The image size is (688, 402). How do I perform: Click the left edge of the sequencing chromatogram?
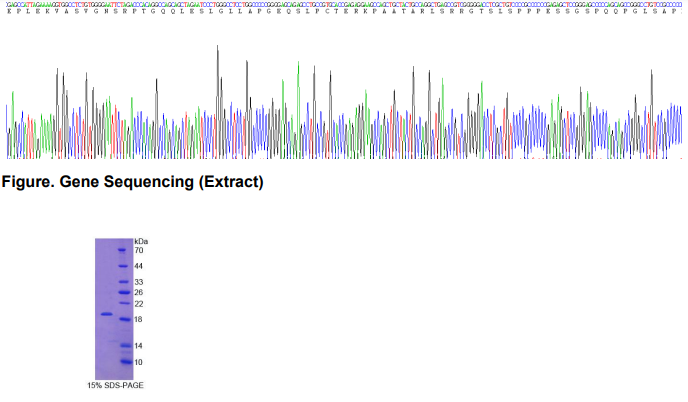pos(8,130)
